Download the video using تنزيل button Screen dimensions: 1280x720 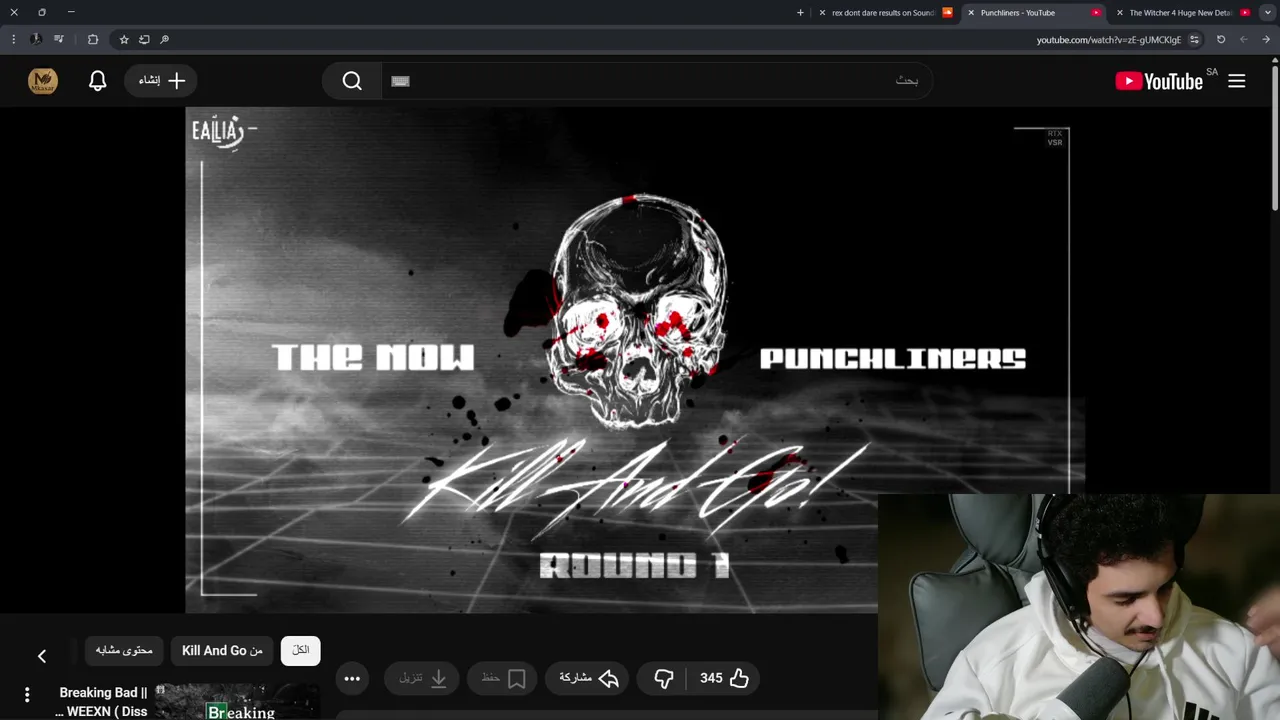pyautogui.click(x=423, y=678)
